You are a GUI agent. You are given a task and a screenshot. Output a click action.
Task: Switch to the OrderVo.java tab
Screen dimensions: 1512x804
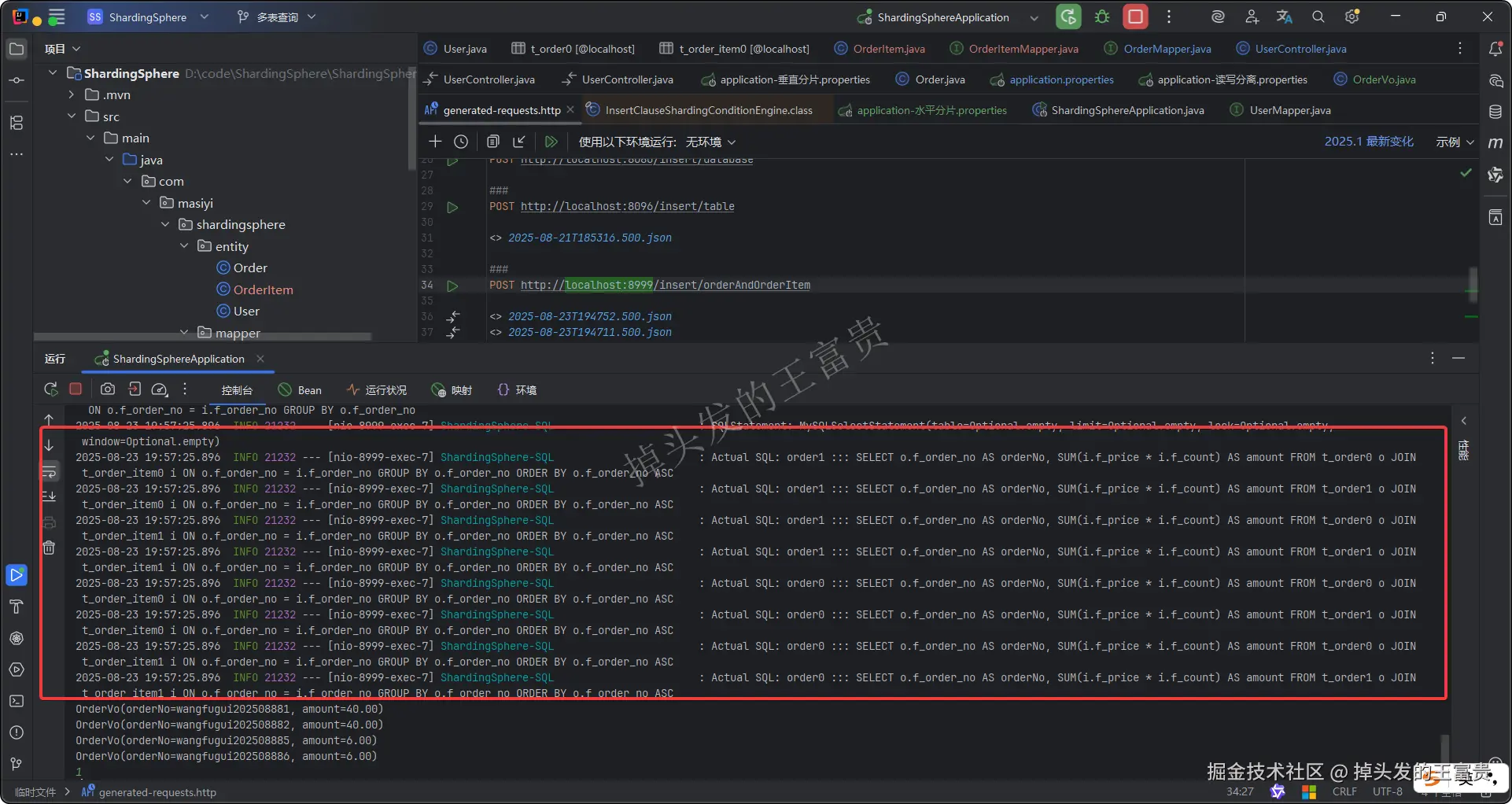(x=1375, y=79)
